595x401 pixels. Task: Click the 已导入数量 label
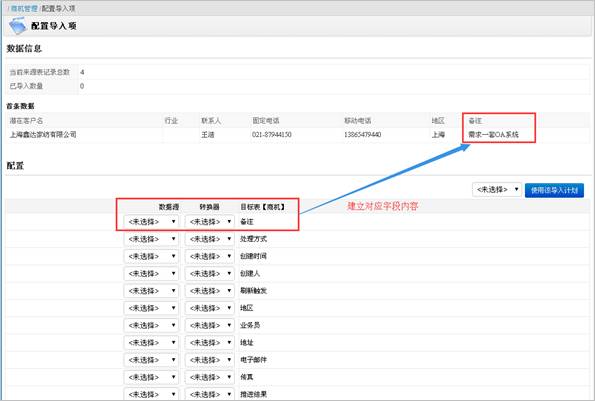coord(26,86)
